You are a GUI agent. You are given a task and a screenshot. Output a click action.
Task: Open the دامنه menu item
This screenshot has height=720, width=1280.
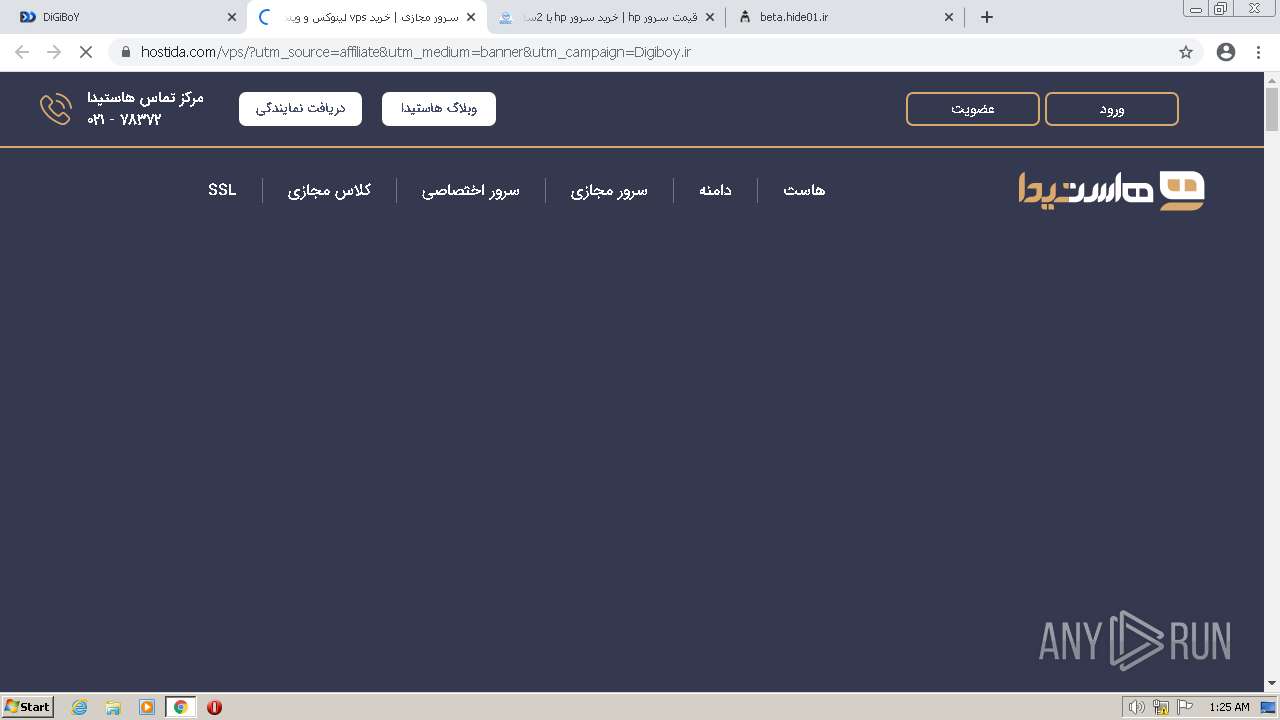(715, 190)
